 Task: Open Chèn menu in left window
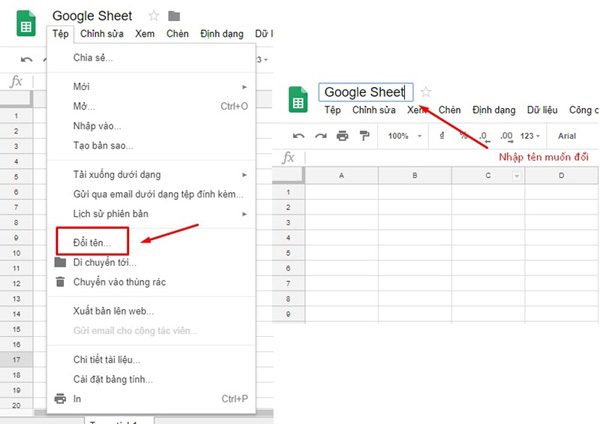(177, 34)
